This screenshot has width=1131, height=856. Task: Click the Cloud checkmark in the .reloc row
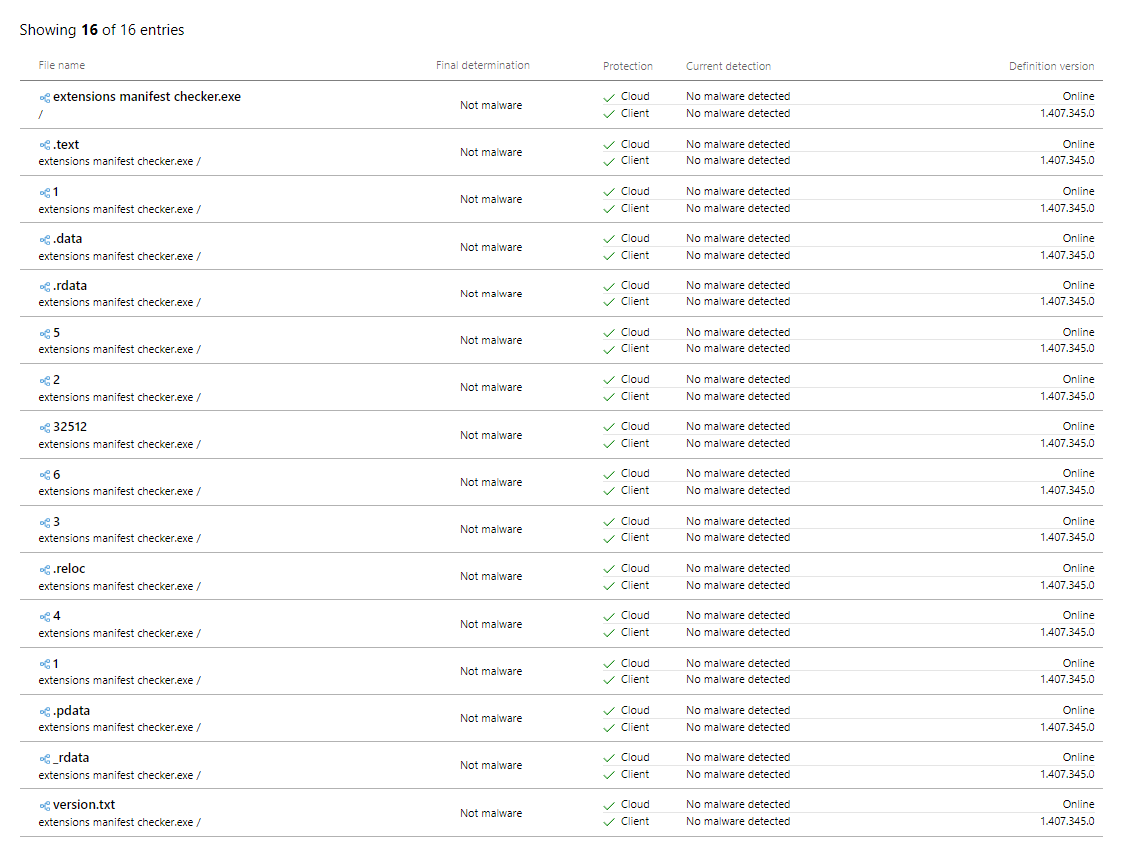pyautogui.click(x=609, y=569)
